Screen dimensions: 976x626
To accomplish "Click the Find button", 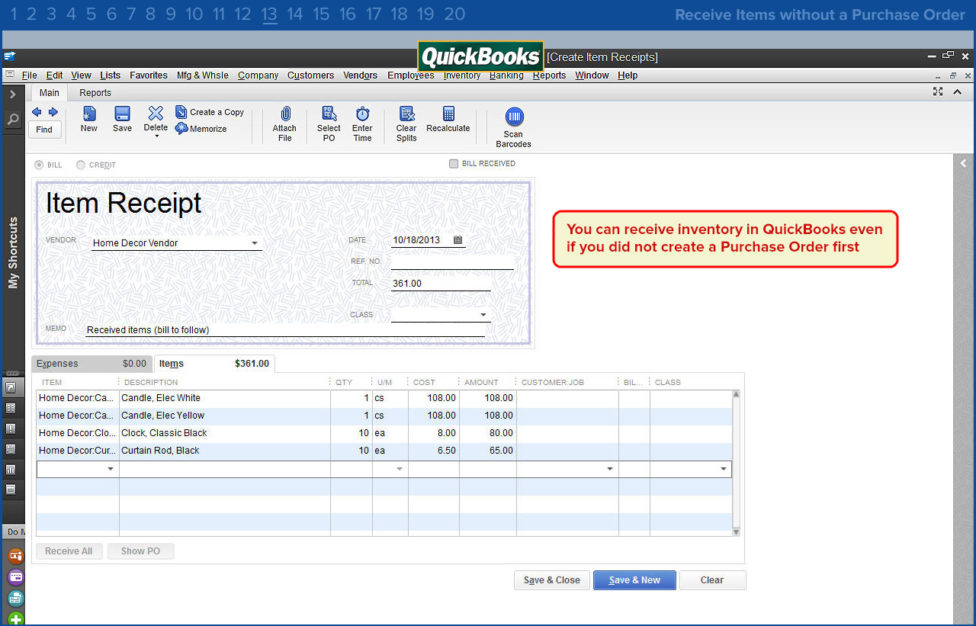I will [x=44, y=129].
